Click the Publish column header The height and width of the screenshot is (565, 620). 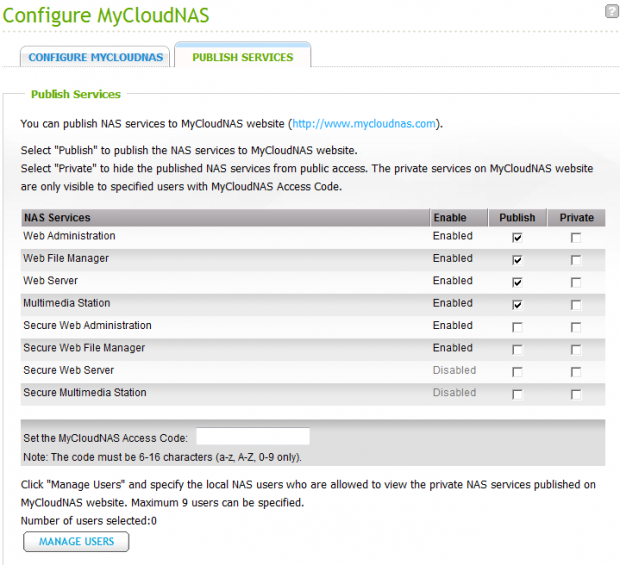(x=517, y=217)
